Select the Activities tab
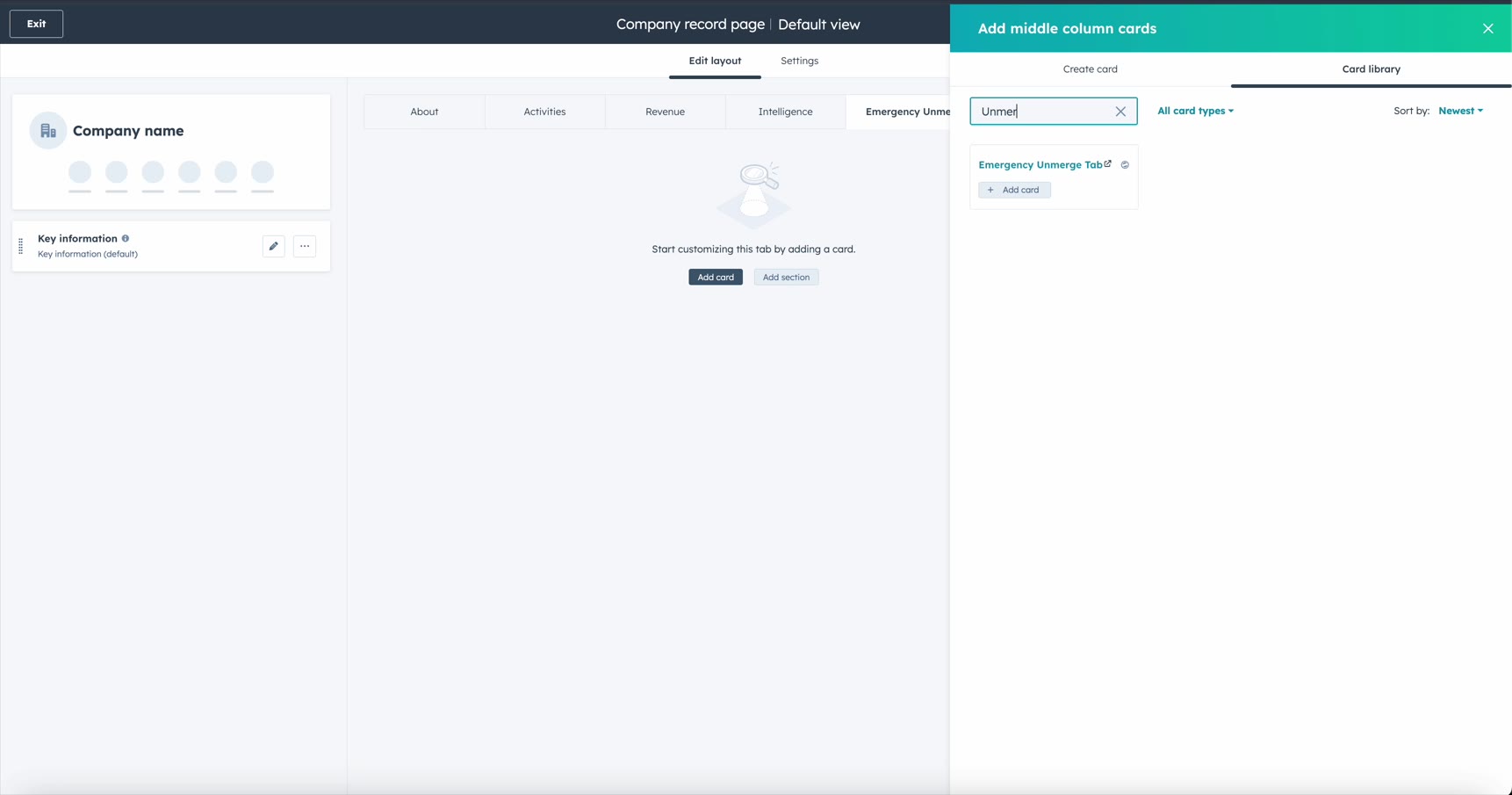Image resolution: width=1512 pixels, height=795 pixels. click(544, 112)
